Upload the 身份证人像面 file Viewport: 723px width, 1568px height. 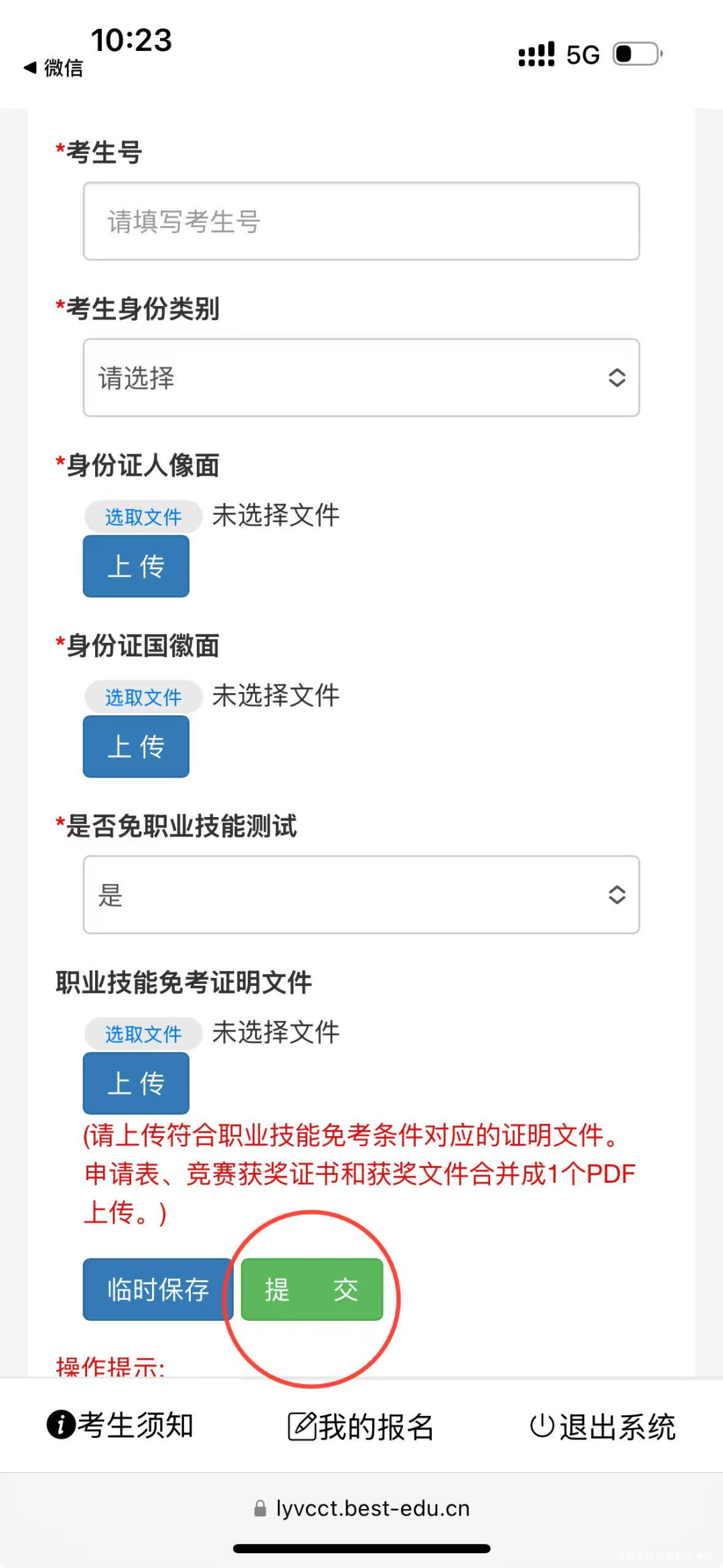coord(136,567)
